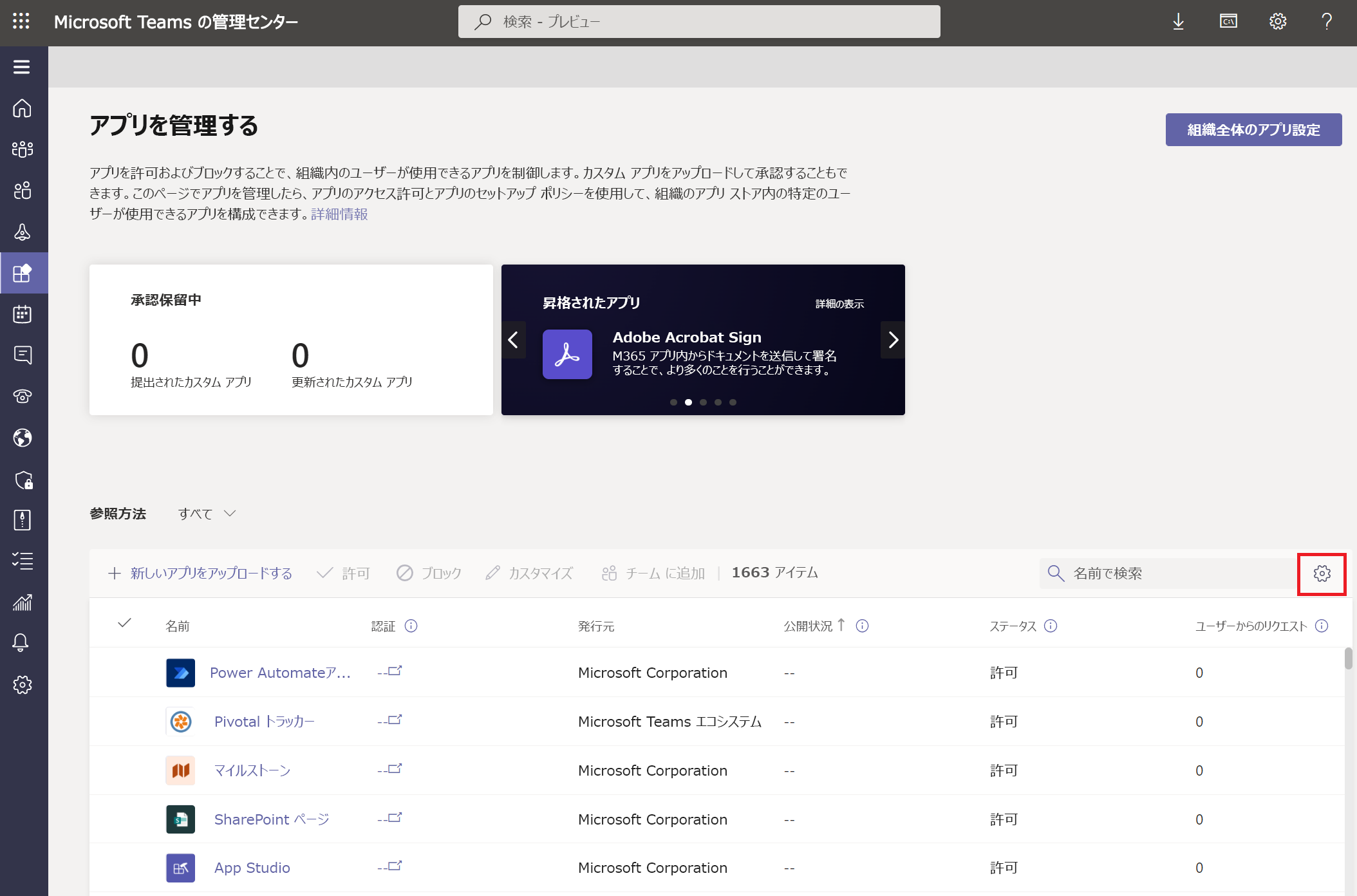Open the Notifications bell icon in sidebar
The image size is (1357, 896).
[x=21, y=642]
